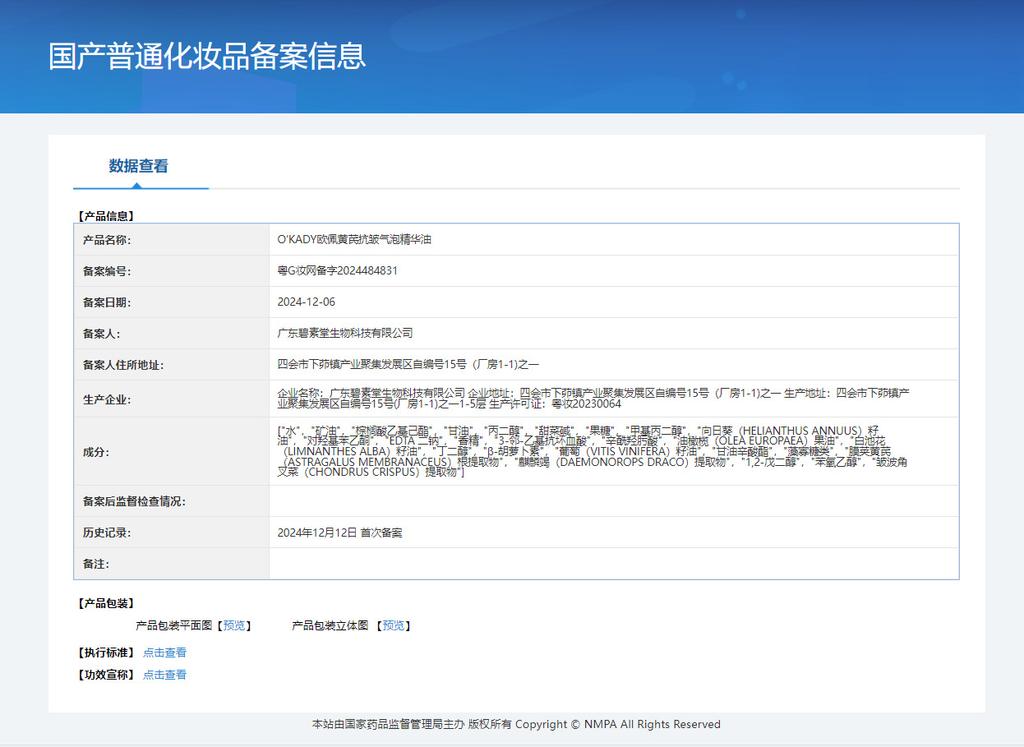The height and width of the screenshot is (747, 1024).
Task: Click the 【功效宣称】 label
Action: point(106,675)
